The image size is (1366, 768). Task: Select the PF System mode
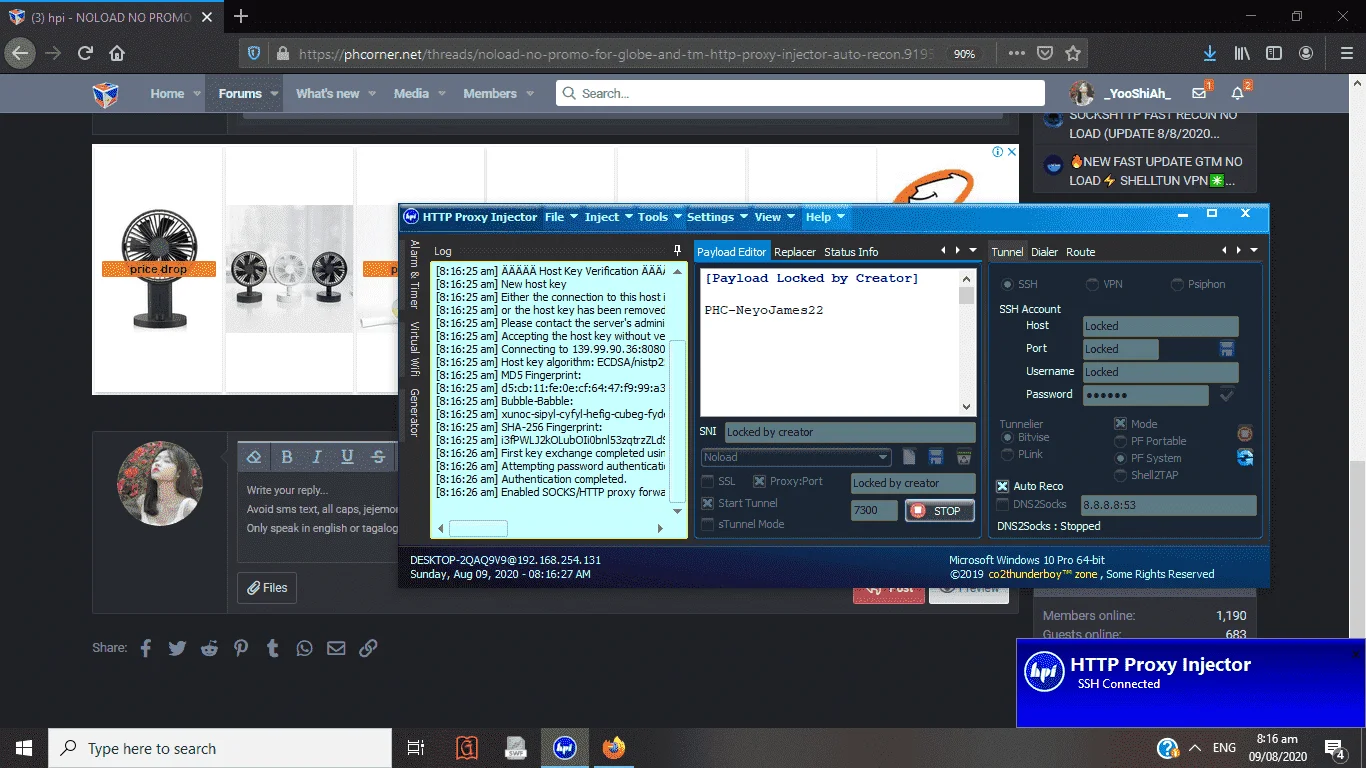coord(1120,458)
